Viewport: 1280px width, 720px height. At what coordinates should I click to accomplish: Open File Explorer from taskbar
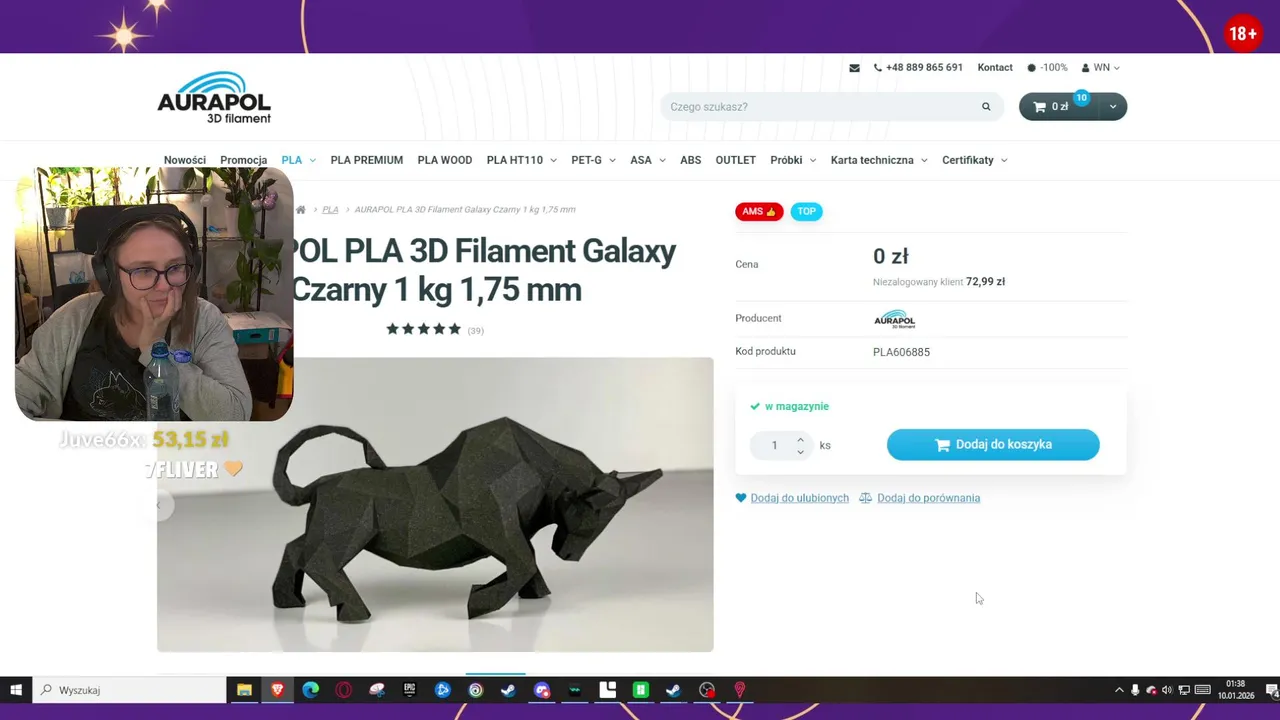pos(244,690)
